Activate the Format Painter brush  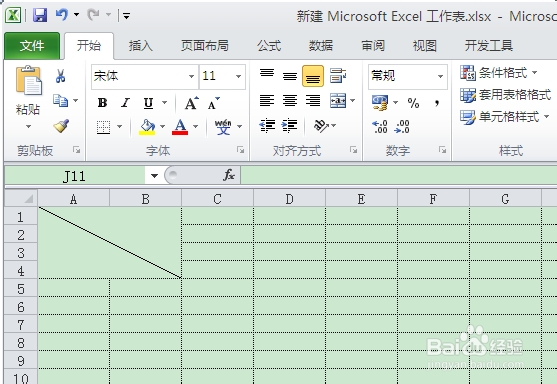point(61,126)
